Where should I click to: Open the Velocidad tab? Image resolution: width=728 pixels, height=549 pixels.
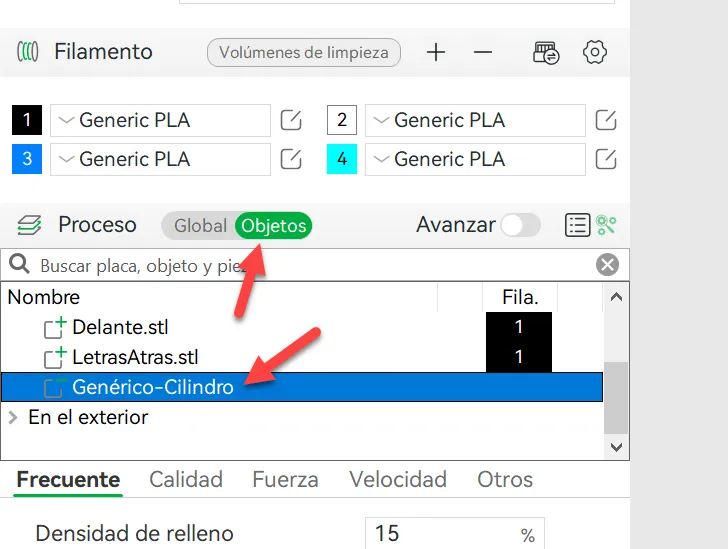point(398,479)
